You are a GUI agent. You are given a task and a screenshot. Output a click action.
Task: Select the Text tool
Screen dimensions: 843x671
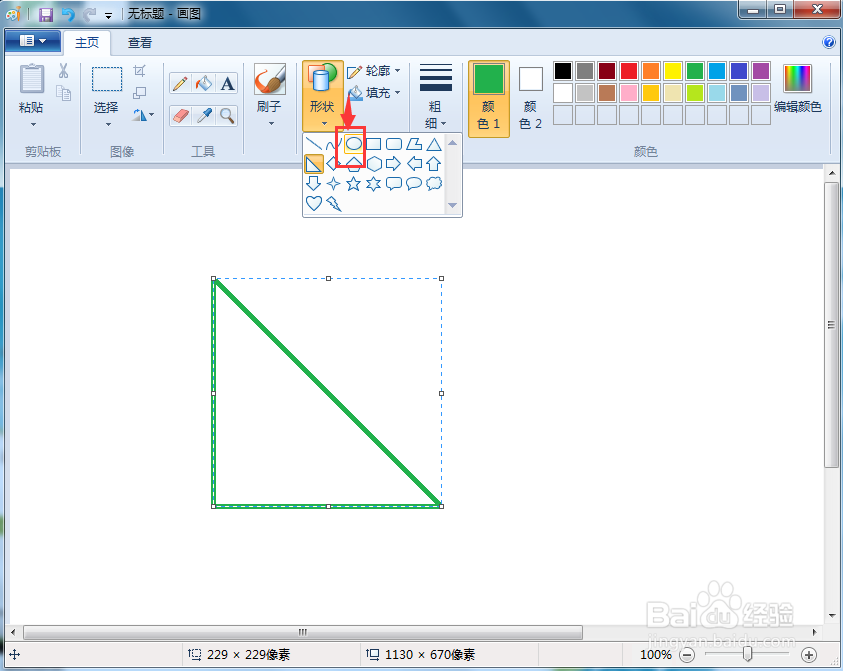(227, 84)
